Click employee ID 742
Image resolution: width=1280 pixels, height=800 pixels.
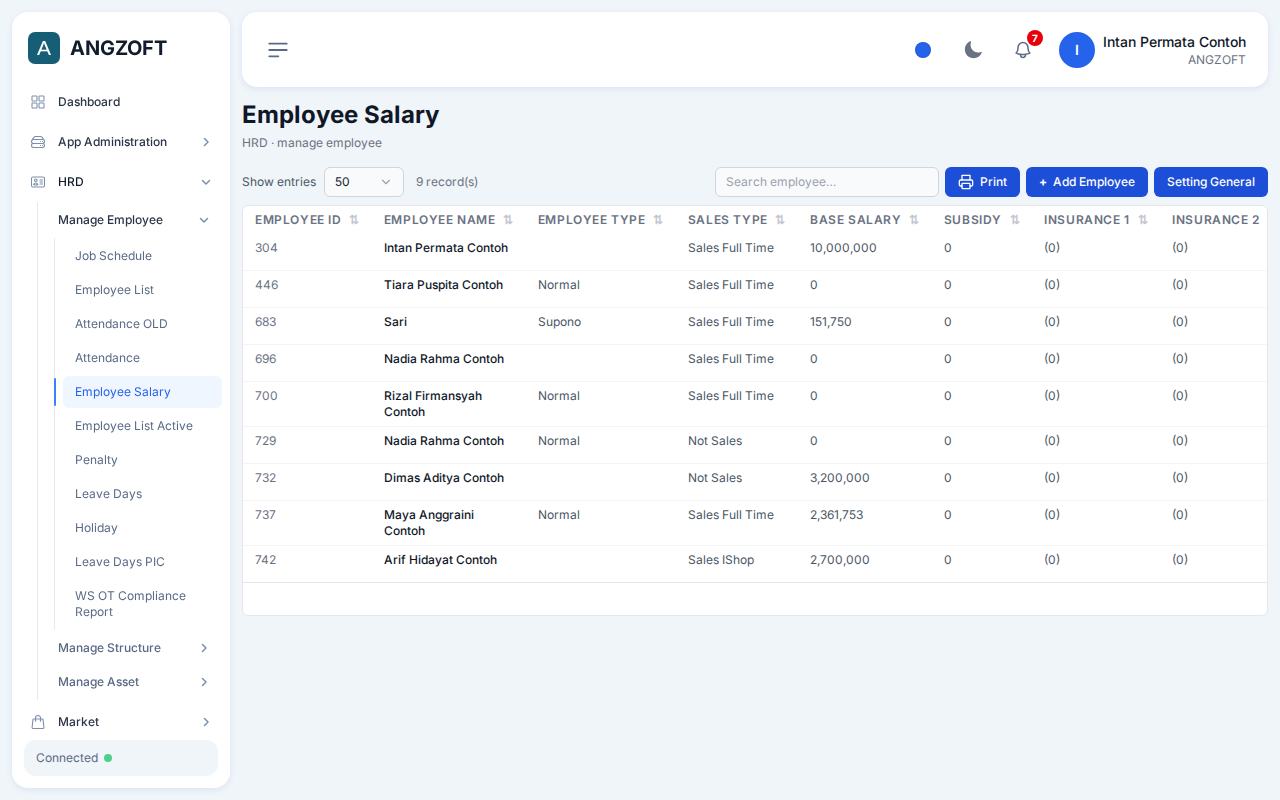[265, 560]
